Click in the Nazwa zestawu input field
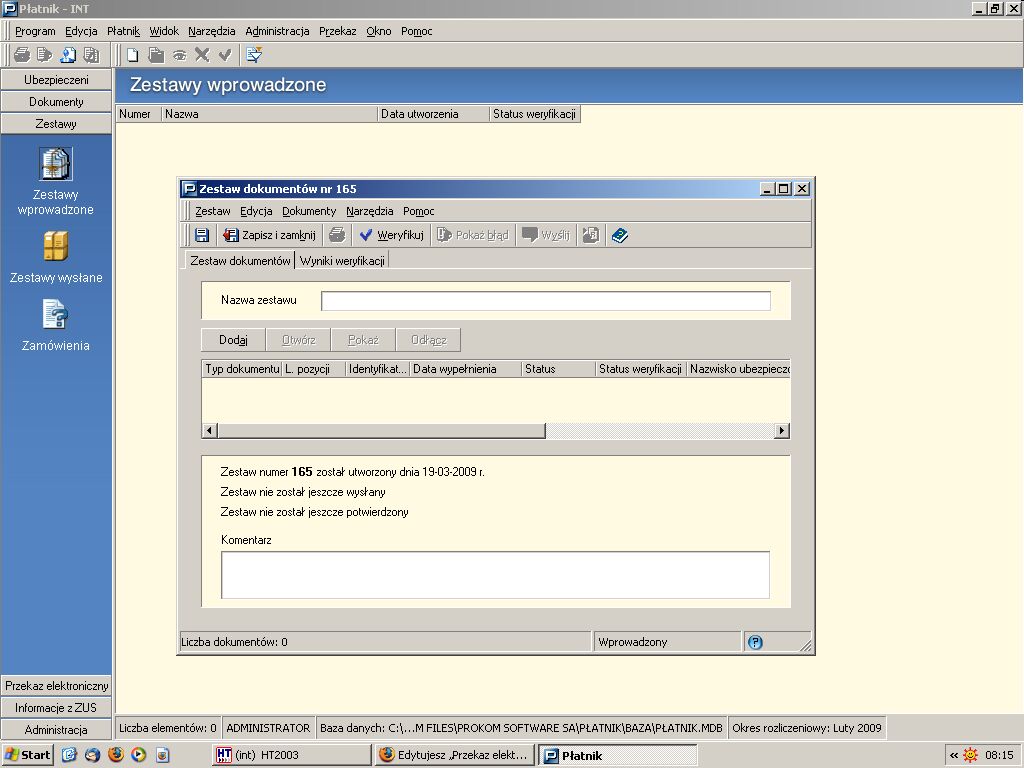 [546, 301]
